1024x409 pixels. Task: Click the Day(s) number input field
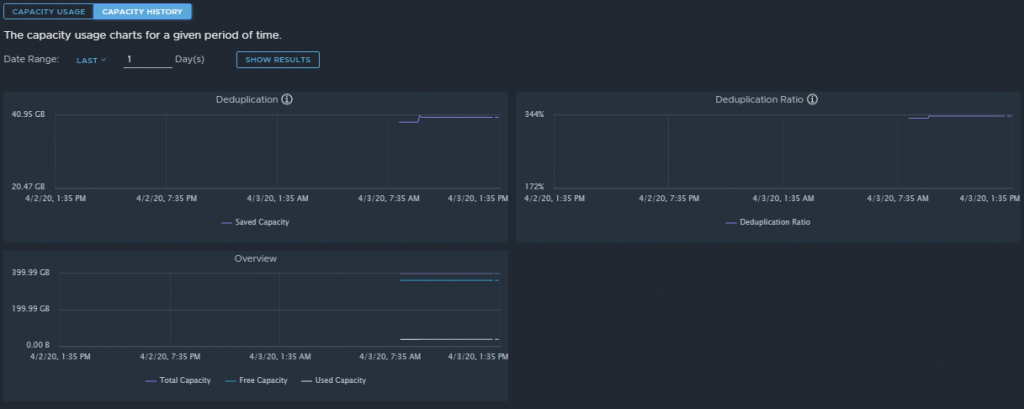[x=148, y=59]
